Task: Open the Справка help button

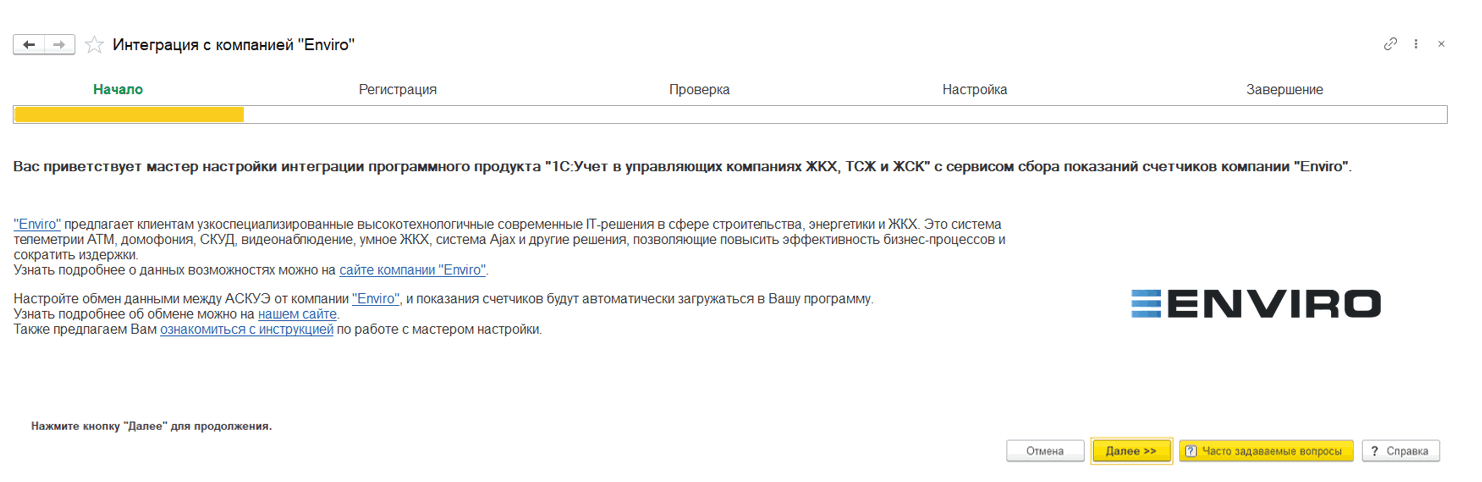Action: (x=1401, y=451)
